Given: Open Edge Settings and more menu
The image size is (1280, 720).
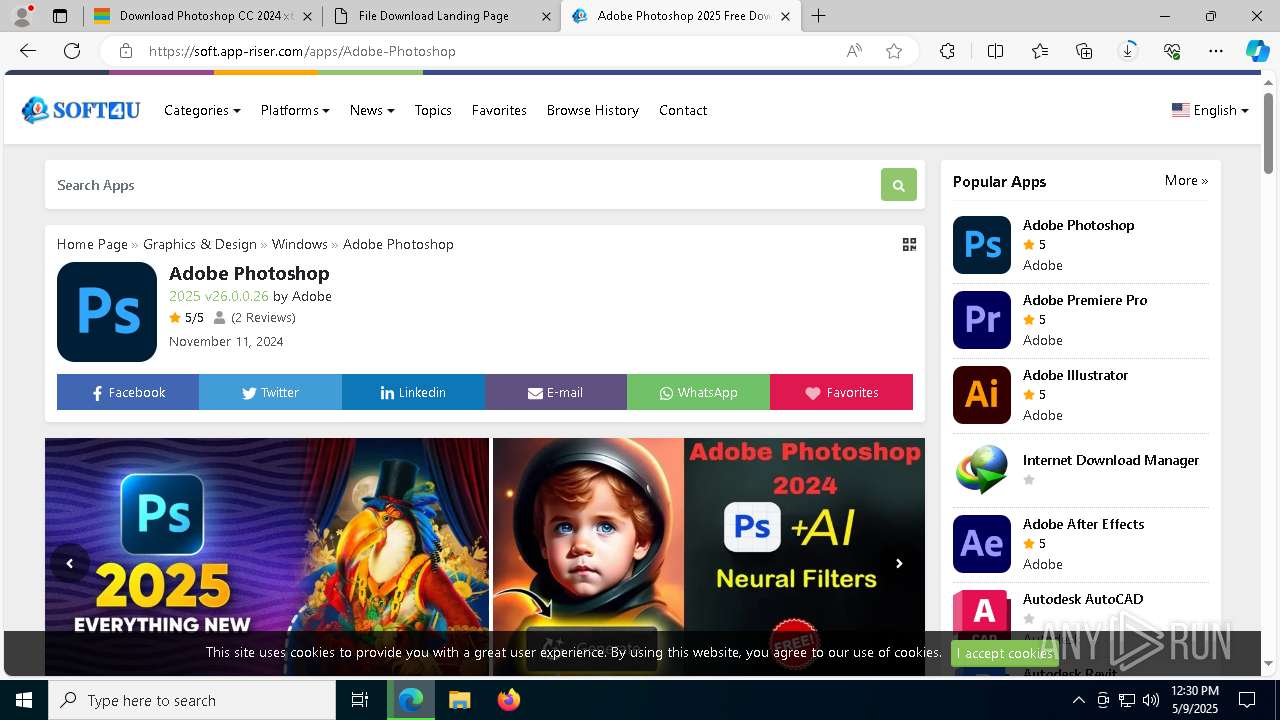Looking at the screenshot, I should pos(1216,51).
